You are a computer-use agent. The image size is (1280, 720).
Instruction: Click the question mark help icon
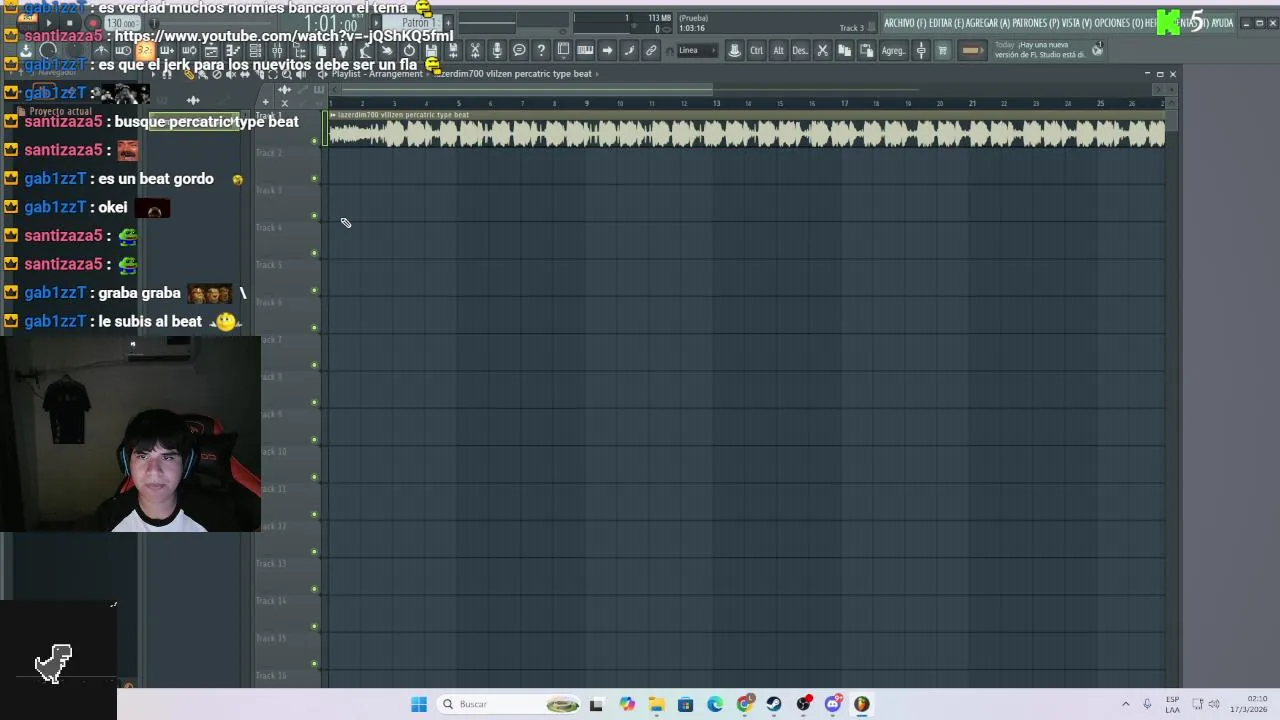(x=541, y=50)
